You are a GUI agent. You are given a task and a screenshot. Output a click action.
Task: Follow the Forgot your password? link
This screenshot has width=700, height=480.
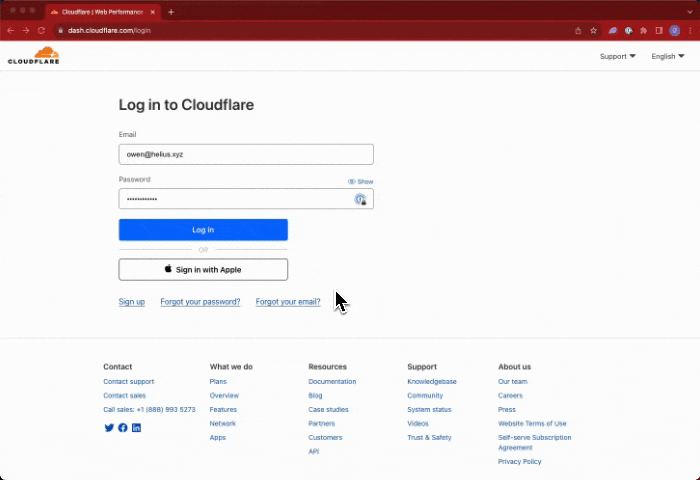(200, 302)
